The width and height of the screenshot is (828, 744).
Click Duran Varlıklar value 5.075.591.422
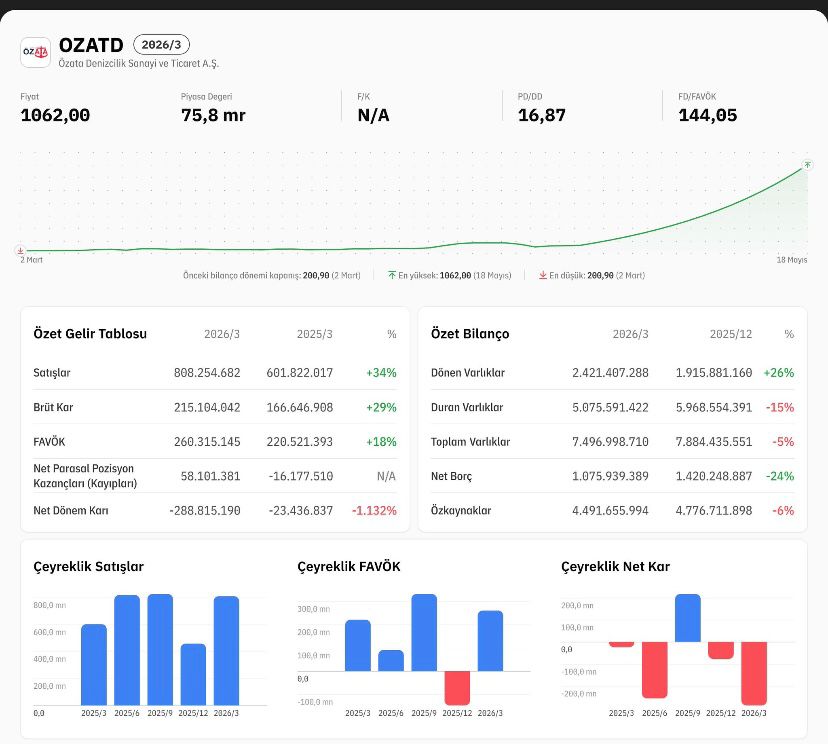[x=610, y=408]
